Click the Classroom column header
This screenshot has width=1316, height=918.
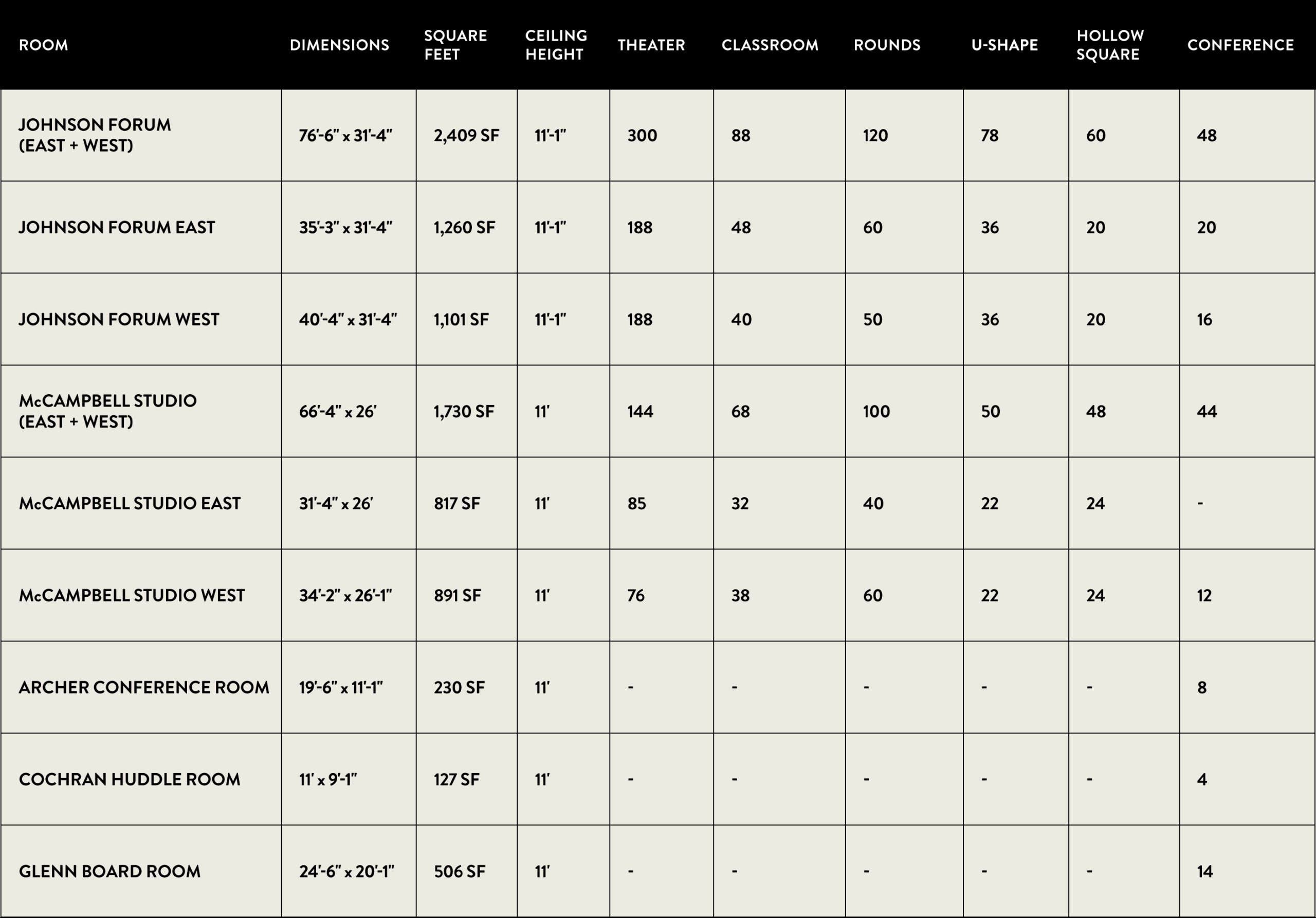click(770, 45)
